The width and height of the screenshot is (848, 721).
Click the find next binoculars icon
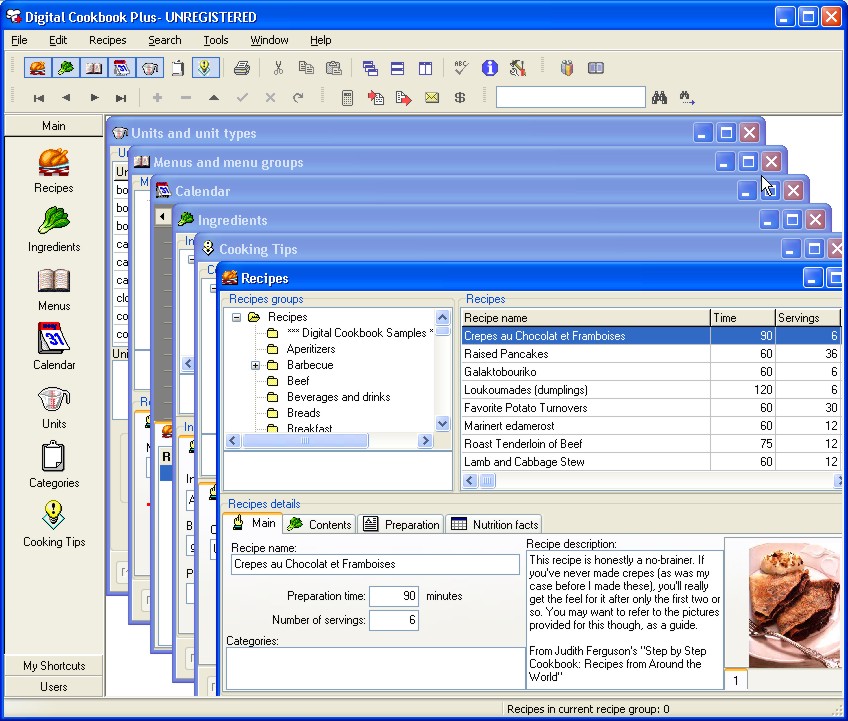click(687, 98)
